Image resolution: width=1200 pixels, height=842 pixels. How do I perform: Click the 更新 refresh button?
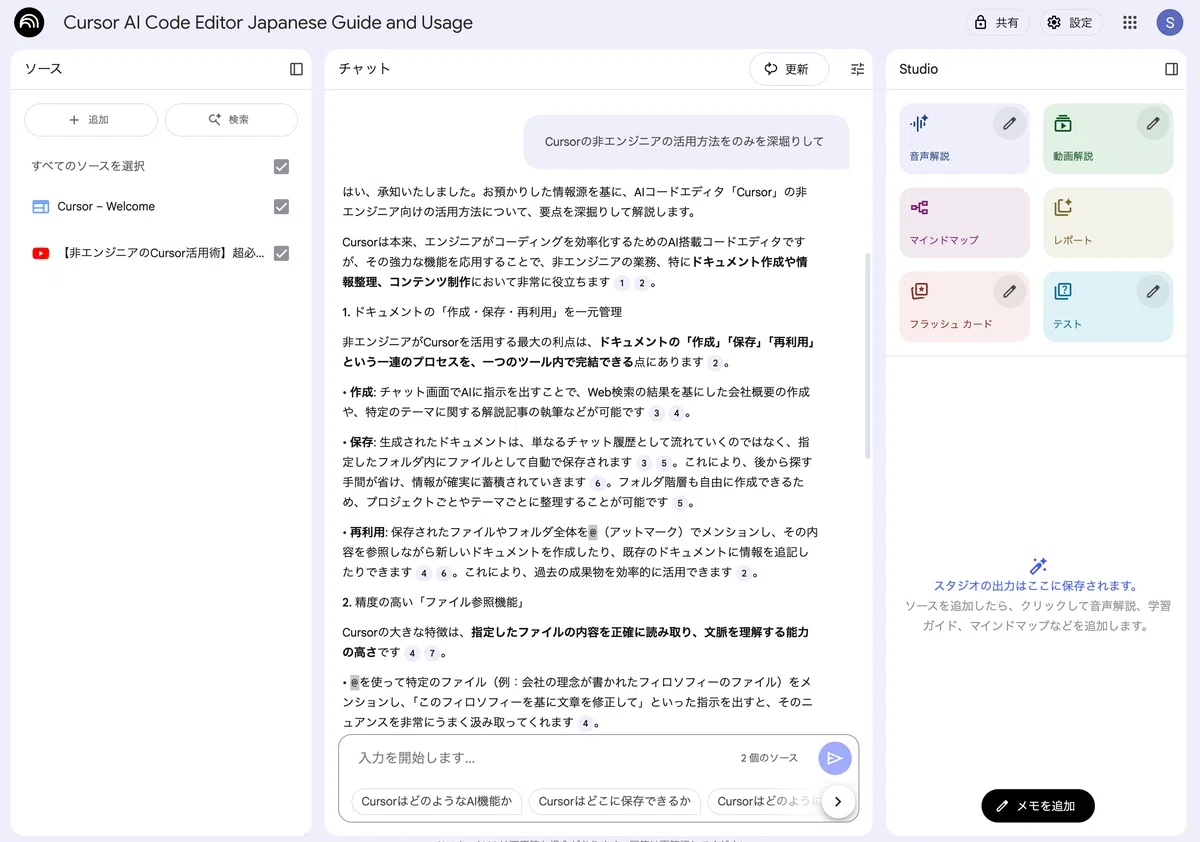[789, 69]
